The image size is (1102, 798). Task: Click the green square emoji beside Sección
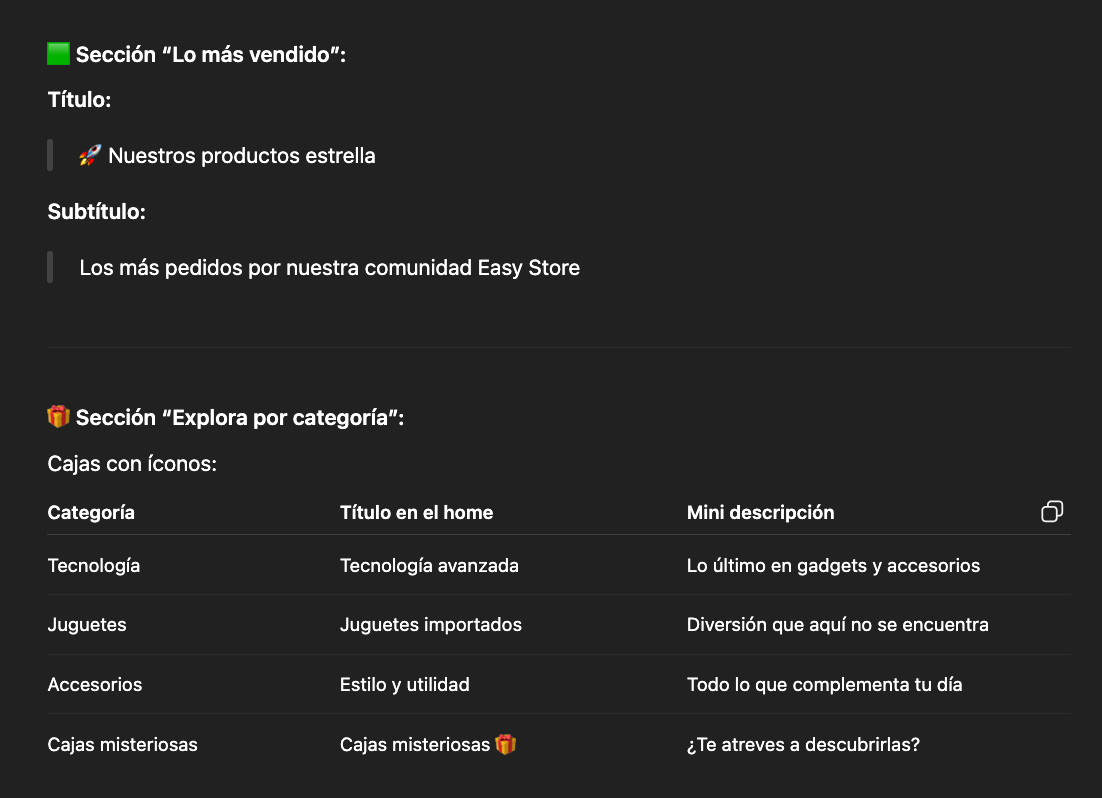[58, 53]
